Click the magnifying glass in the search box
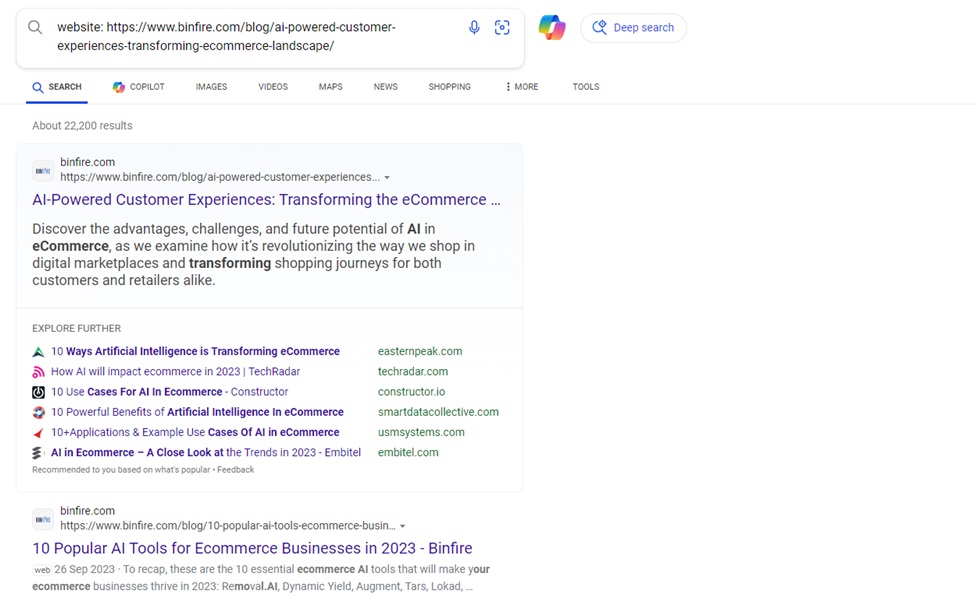 [34, 27]
